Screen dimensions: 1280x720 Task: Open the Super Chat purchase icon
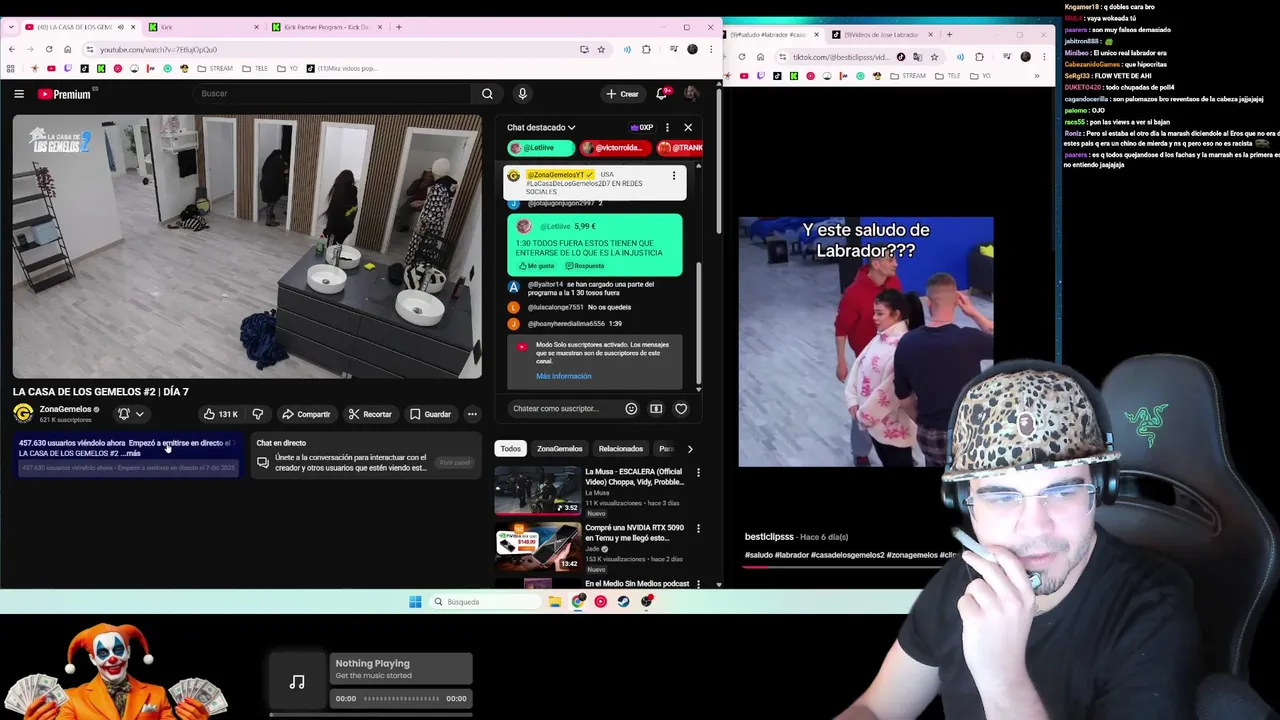pyautogui.click(x=656, y=408)
